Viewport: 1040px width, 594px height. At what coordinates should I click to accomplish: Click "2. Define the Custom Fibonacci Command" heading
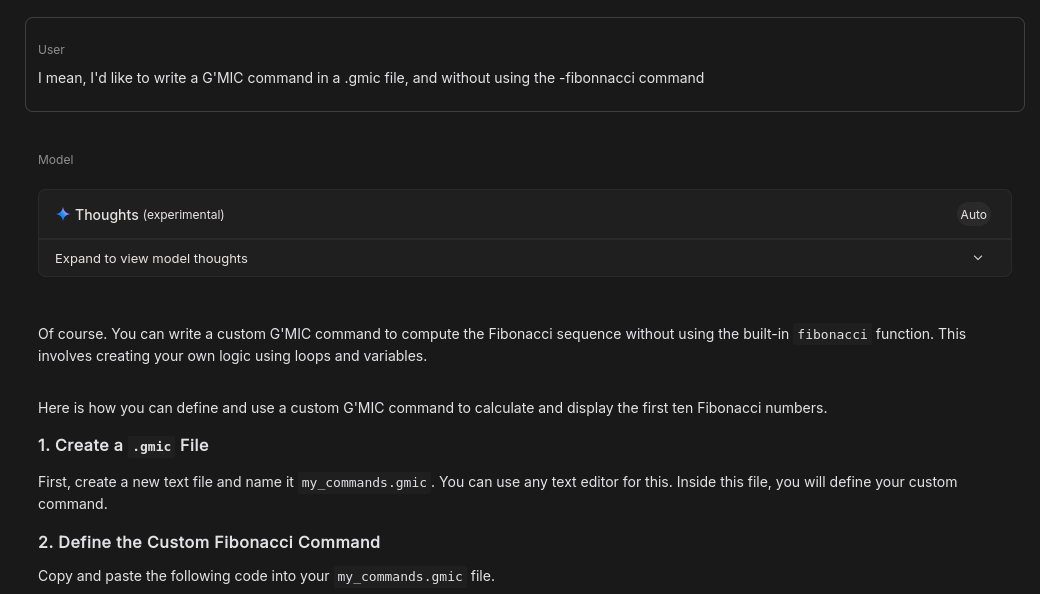pyautogui.click(x=209, y=542)
